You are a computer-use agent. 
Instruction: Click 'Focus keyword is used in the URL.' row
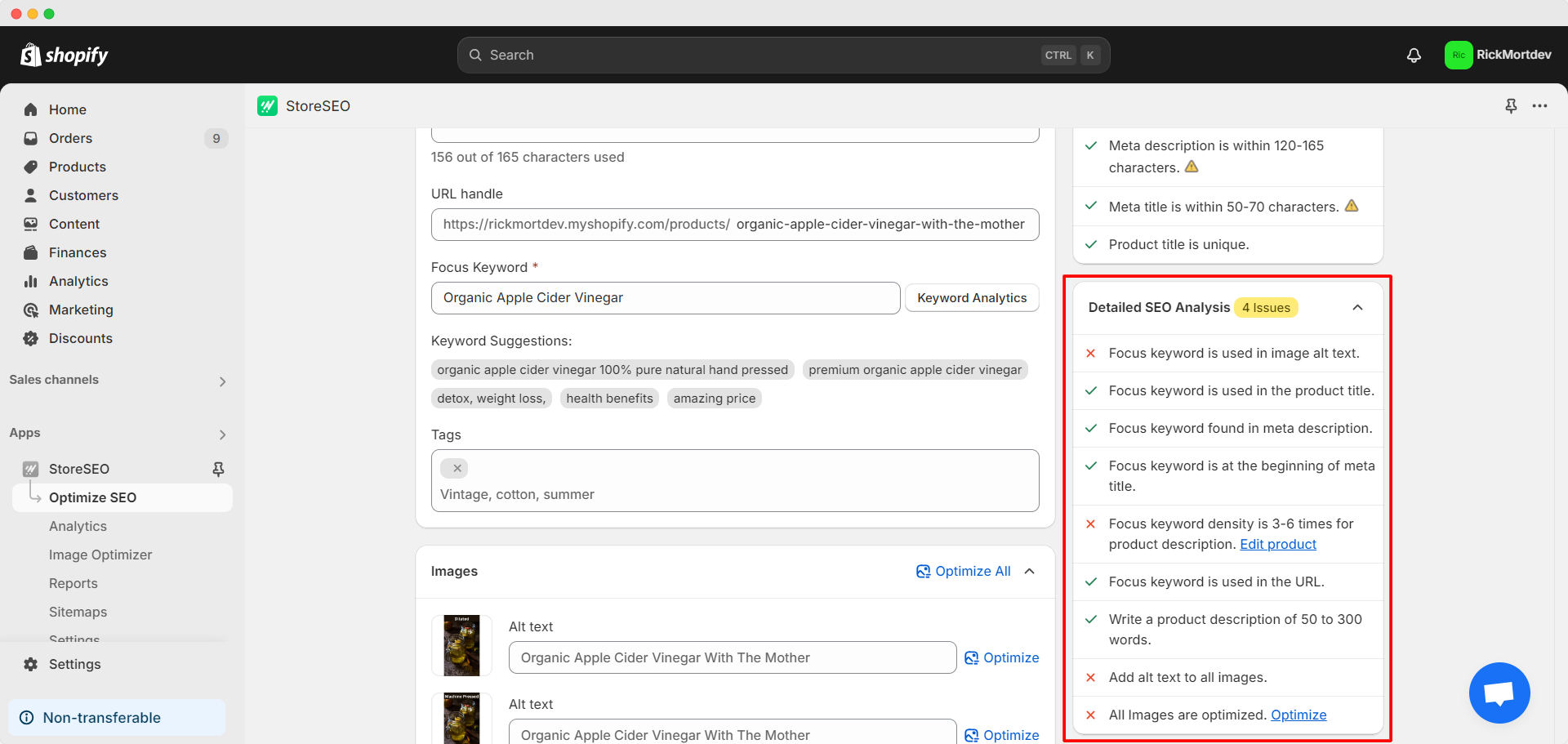(1227, 582)
